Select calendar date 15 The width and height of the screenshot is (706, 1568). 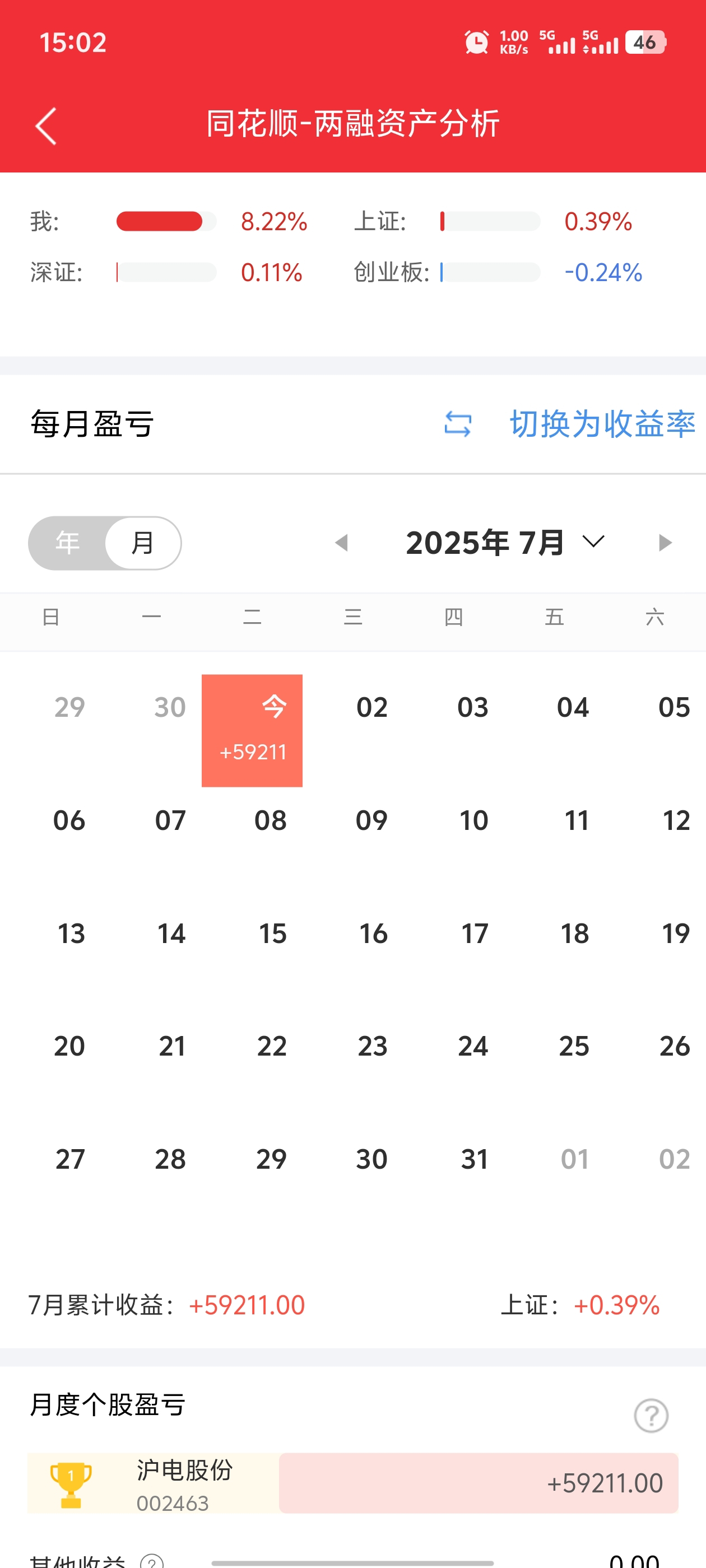click(272, 934)
